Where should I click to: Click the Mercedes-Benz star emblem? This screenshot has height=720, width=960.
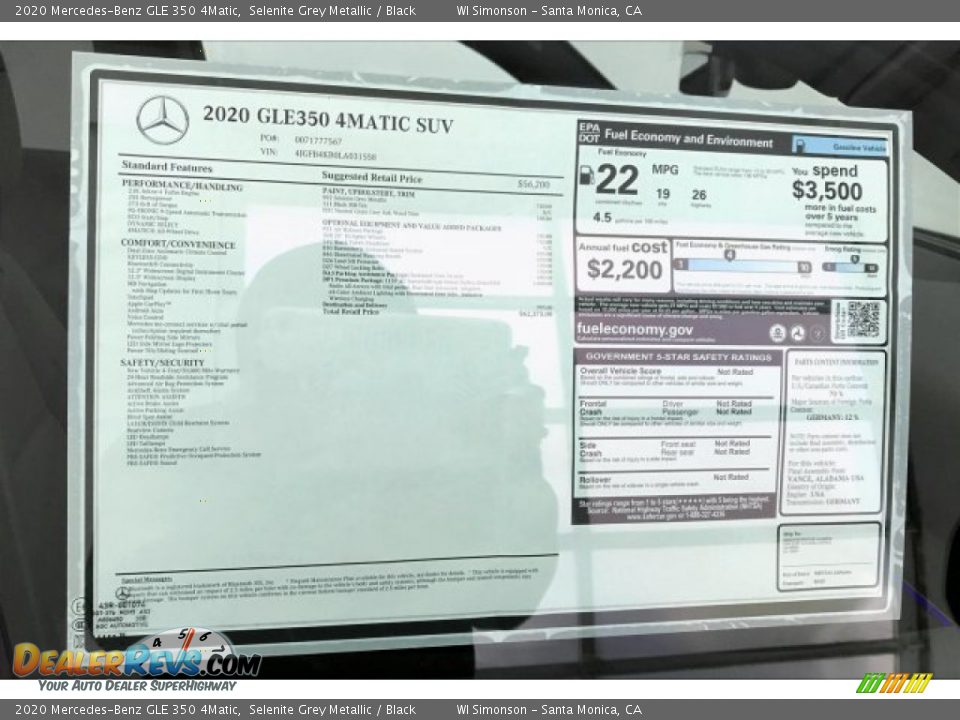point(165,120)
